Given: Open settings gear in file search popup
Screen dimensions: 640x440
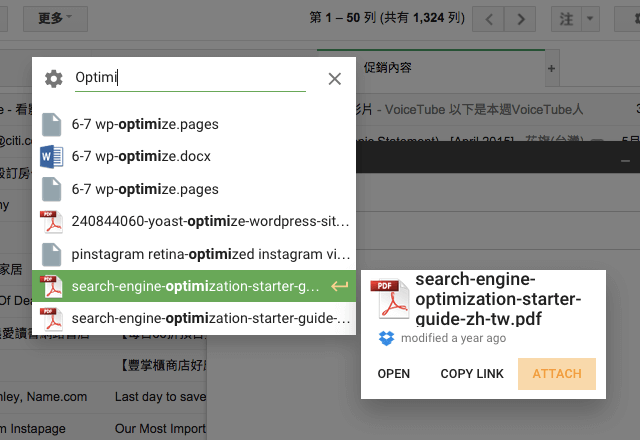Looking at the screenshot, I should [54, 78].
